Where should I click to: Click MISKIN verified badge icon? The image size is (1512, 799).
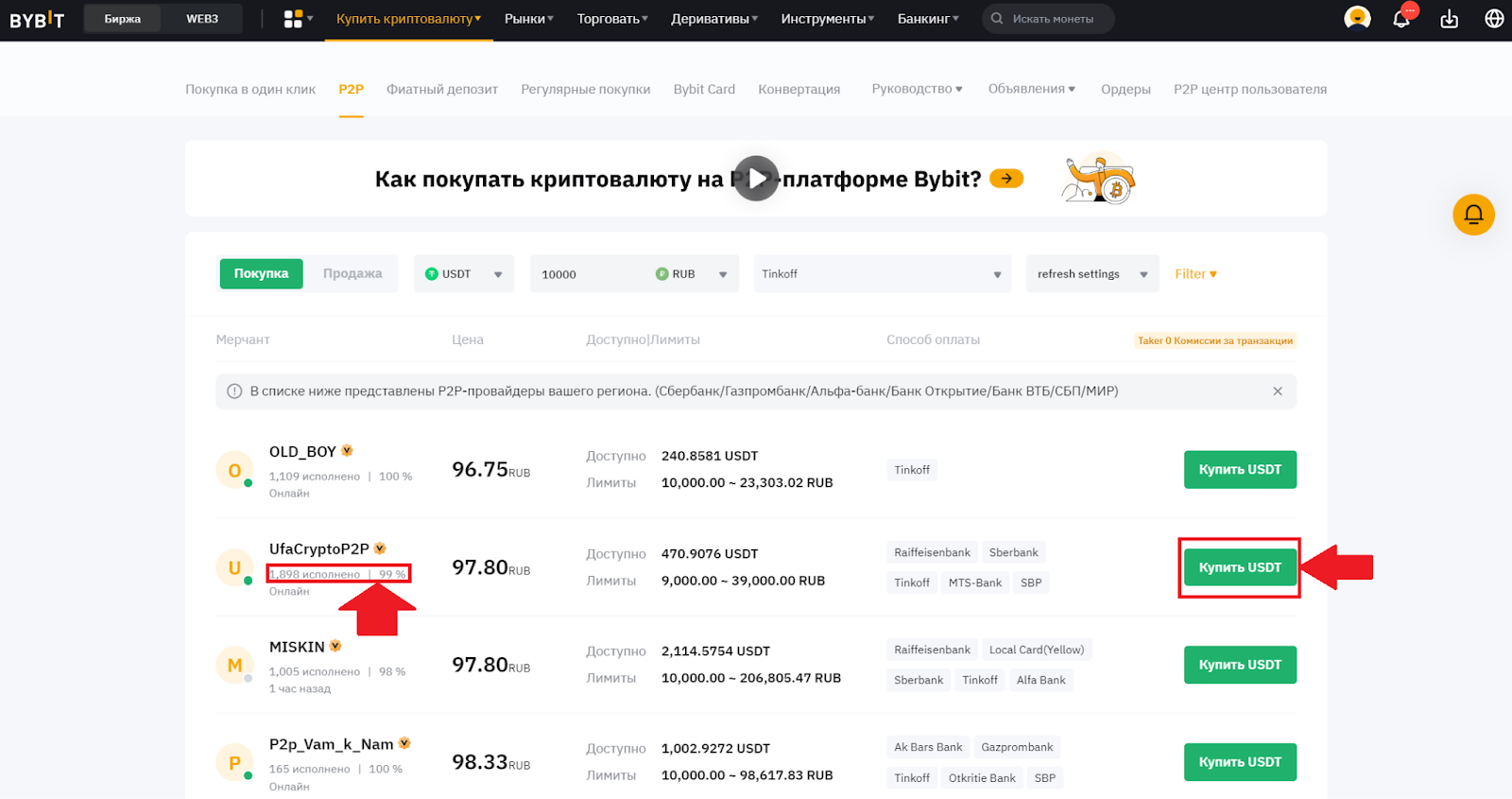(335, 647)
